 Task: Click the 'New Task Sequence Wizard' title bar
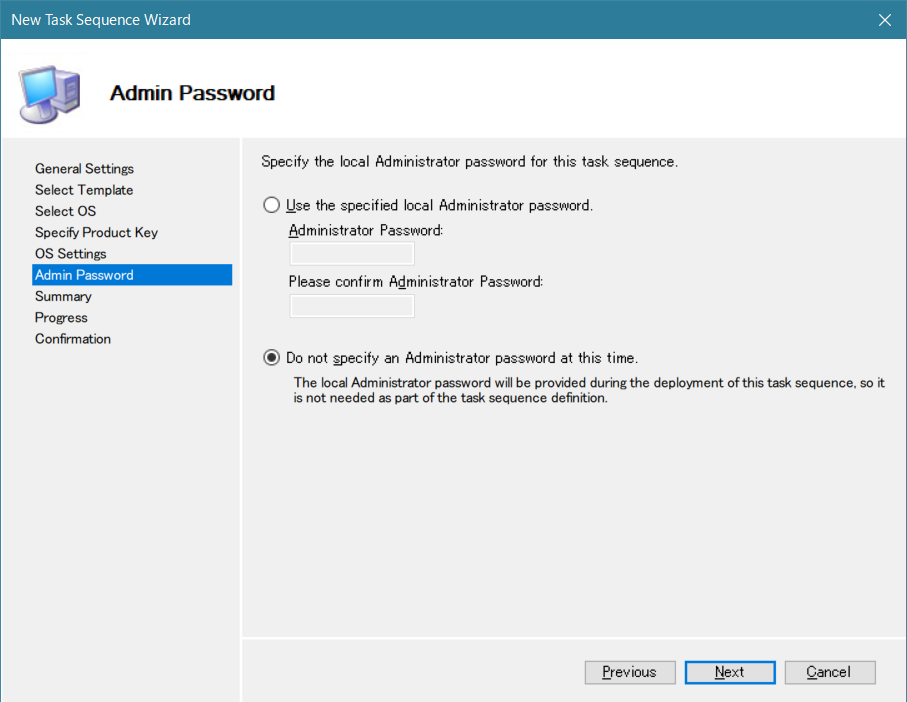[x=400, y=20]
